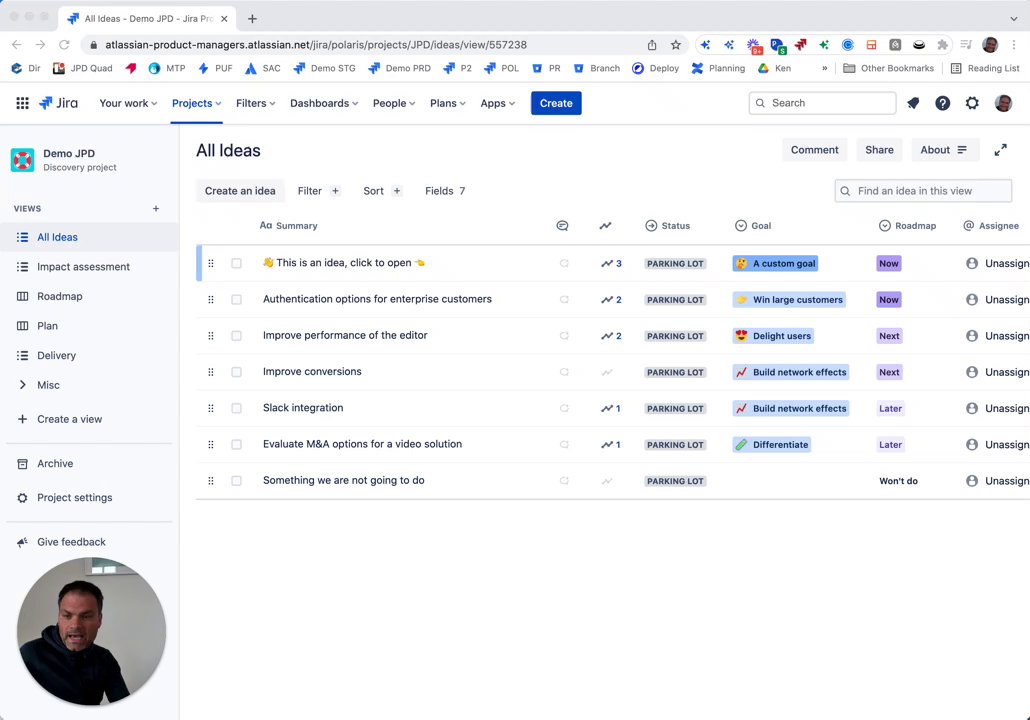Open the Roadmap view in sidebar
The width and height of the screenshot is (1030, 720).
(89, 296)
